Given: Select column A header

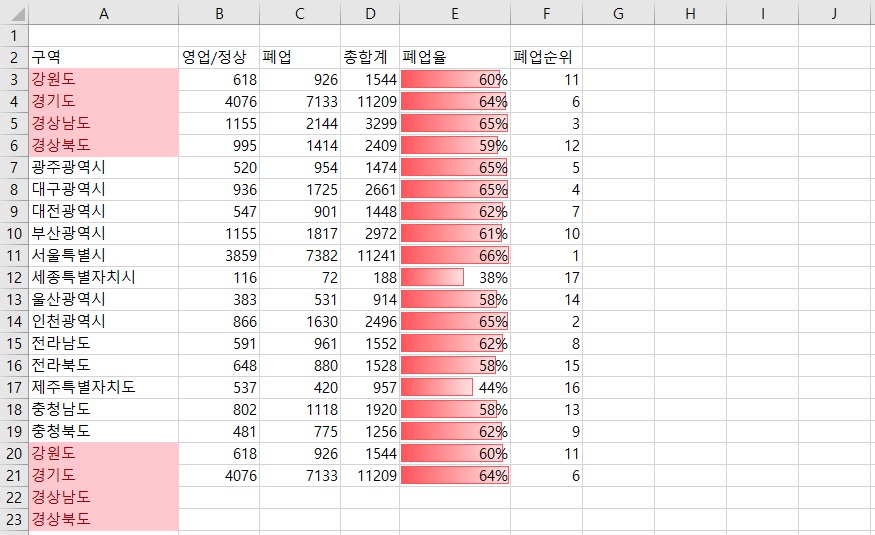Looking at the screenshot, I should 103,13.
